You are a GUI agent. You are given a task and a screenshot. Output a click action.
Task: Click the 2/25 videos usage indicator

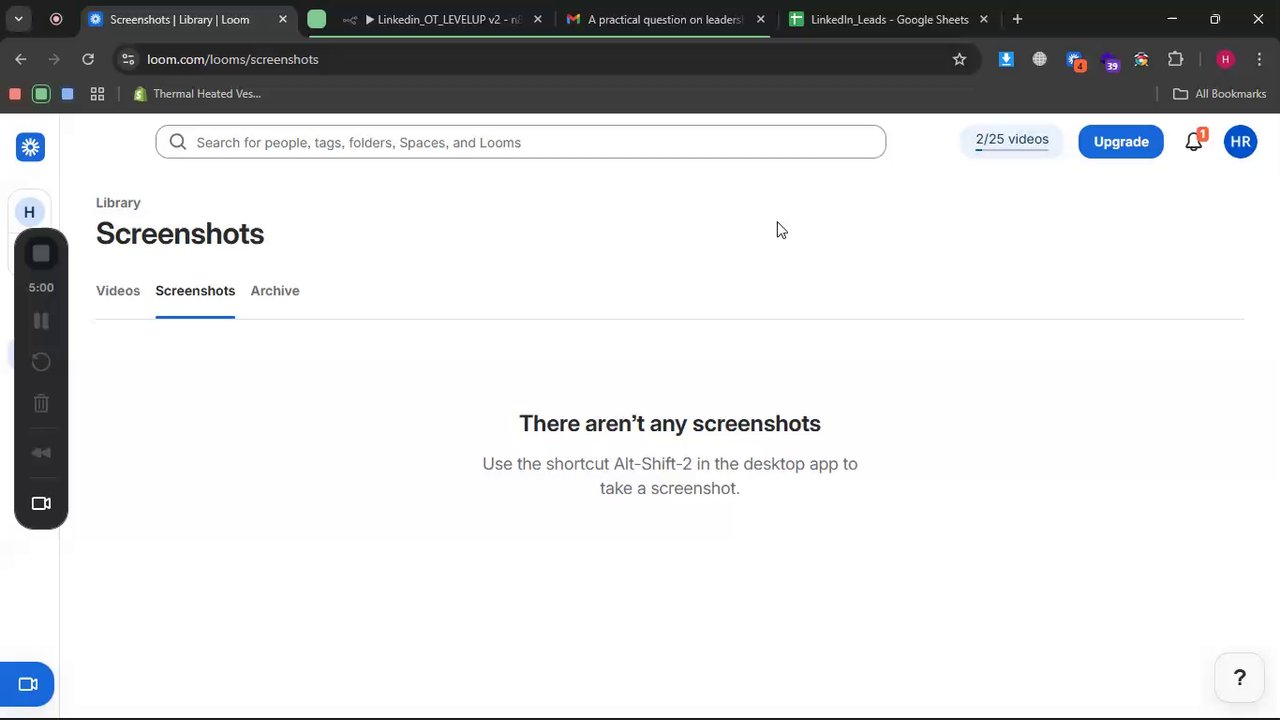click(1012, 140)
